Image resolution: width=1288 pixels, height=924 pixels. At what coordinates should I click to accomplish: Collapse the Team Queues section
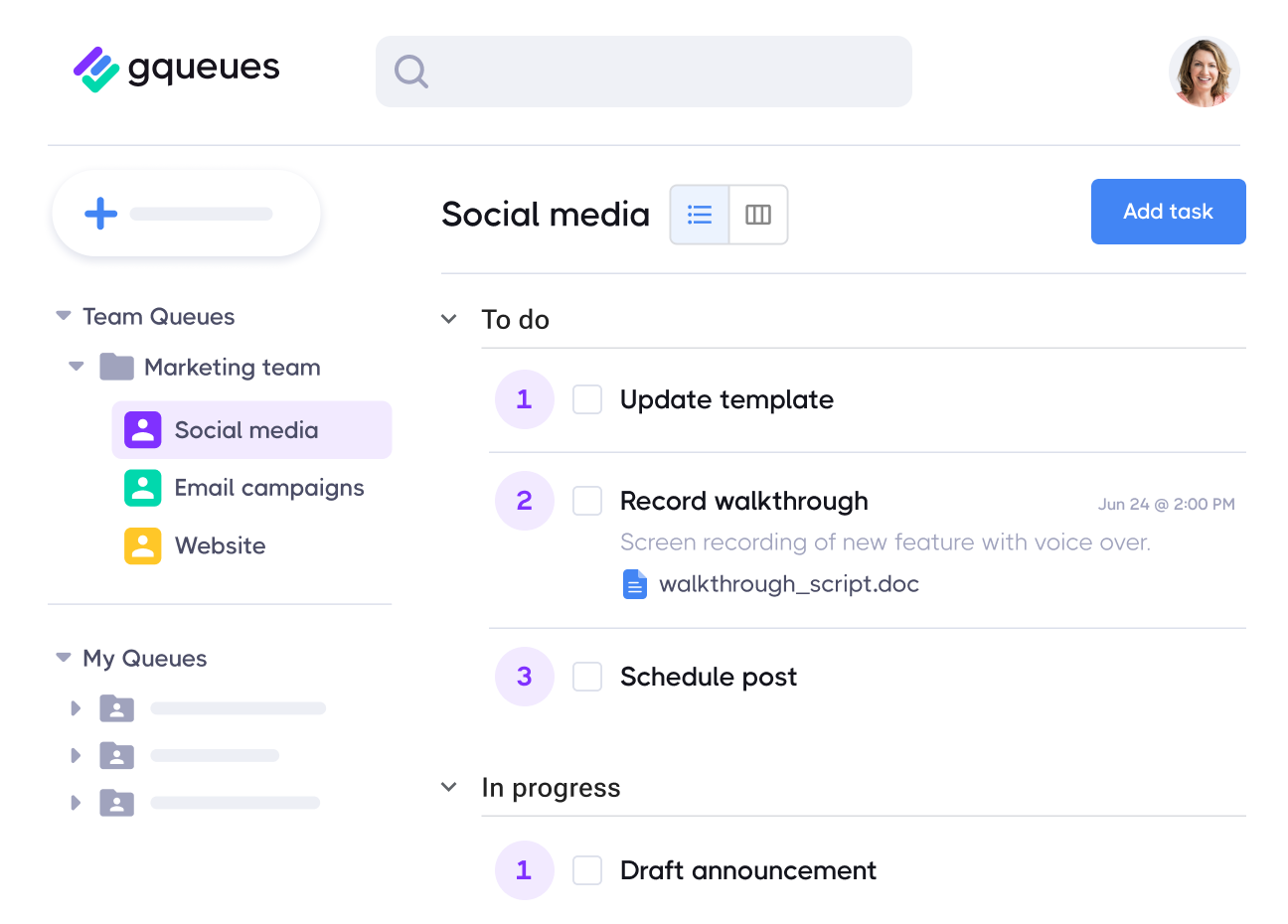pos(64,316)
